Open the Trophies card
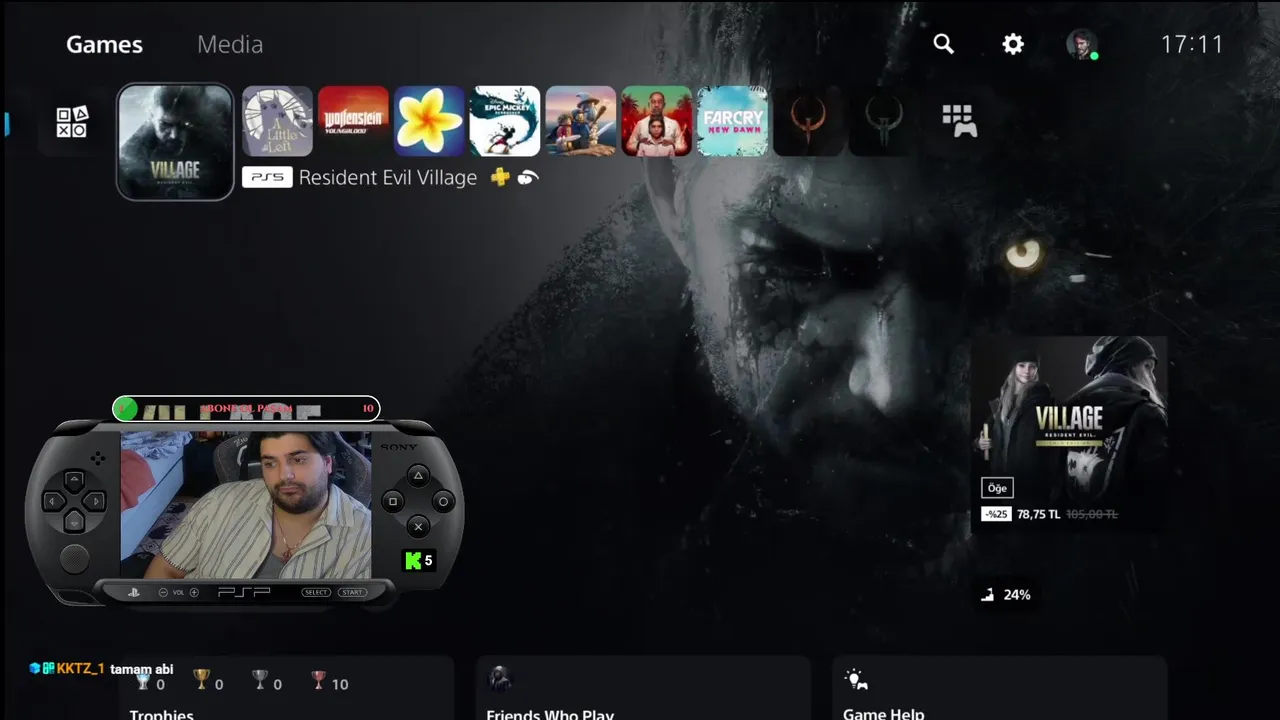 tap(286, 688)
